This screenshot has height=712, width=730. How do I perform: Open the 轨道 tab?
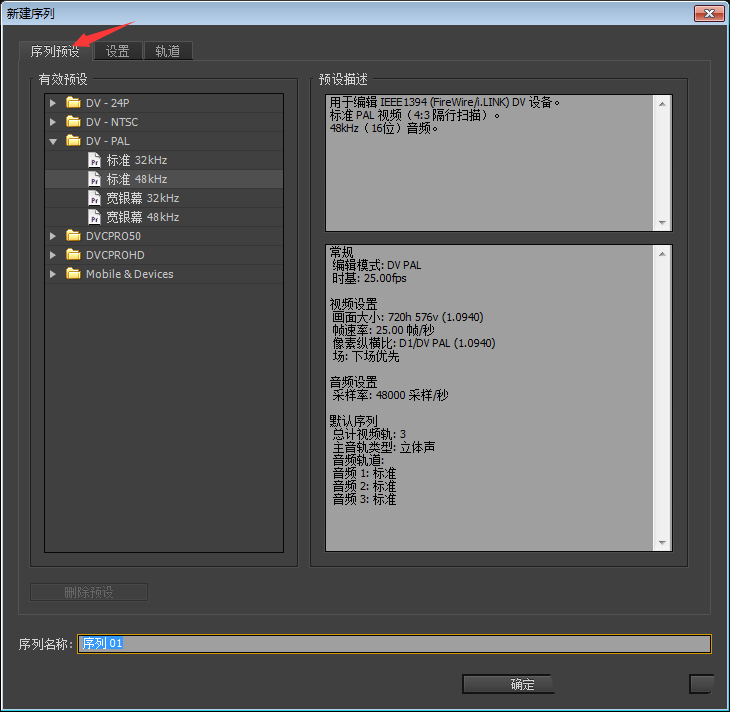[168, 51]
